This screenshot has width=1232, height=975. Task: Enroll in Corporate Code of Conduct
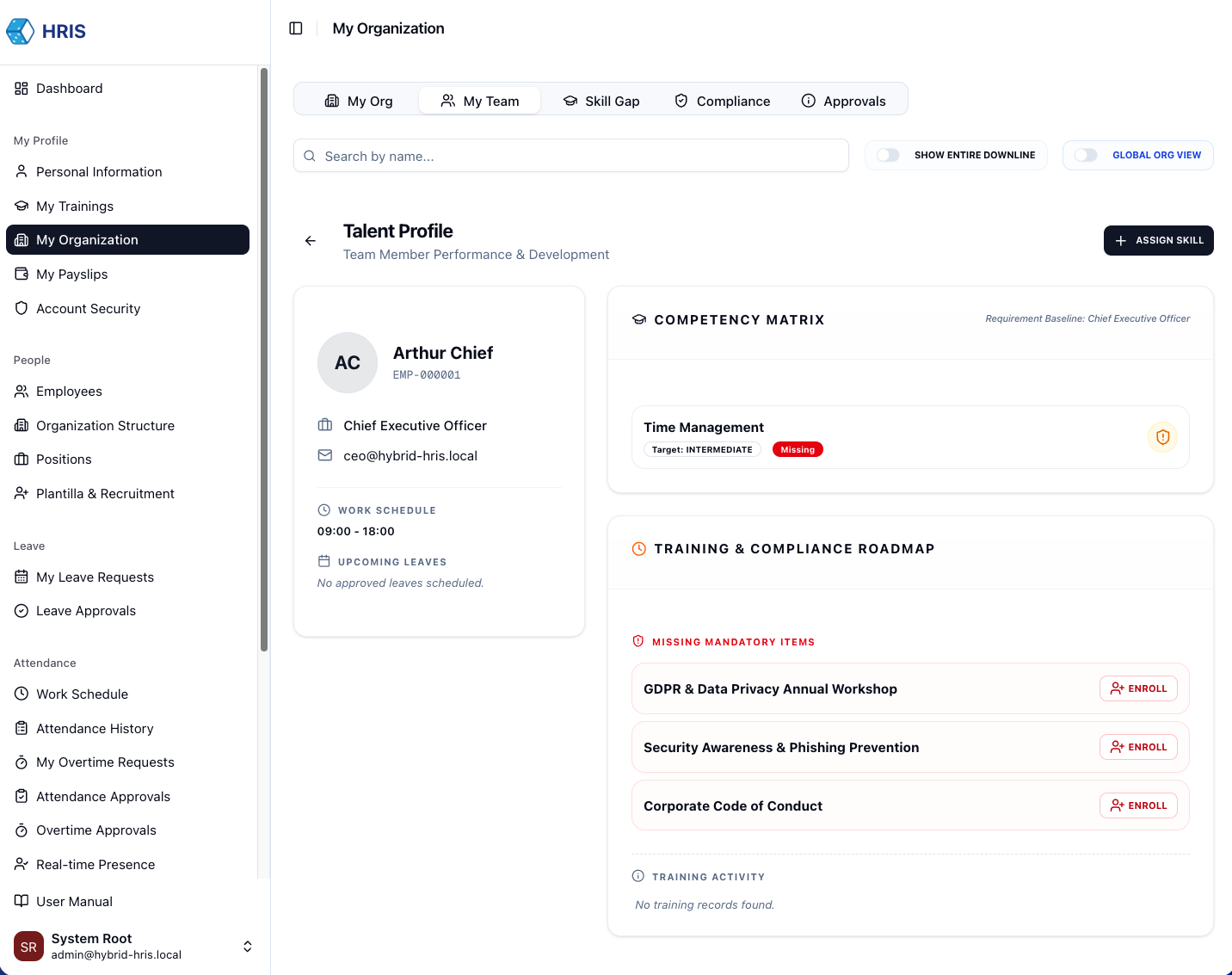click(x=1138, y=805)
